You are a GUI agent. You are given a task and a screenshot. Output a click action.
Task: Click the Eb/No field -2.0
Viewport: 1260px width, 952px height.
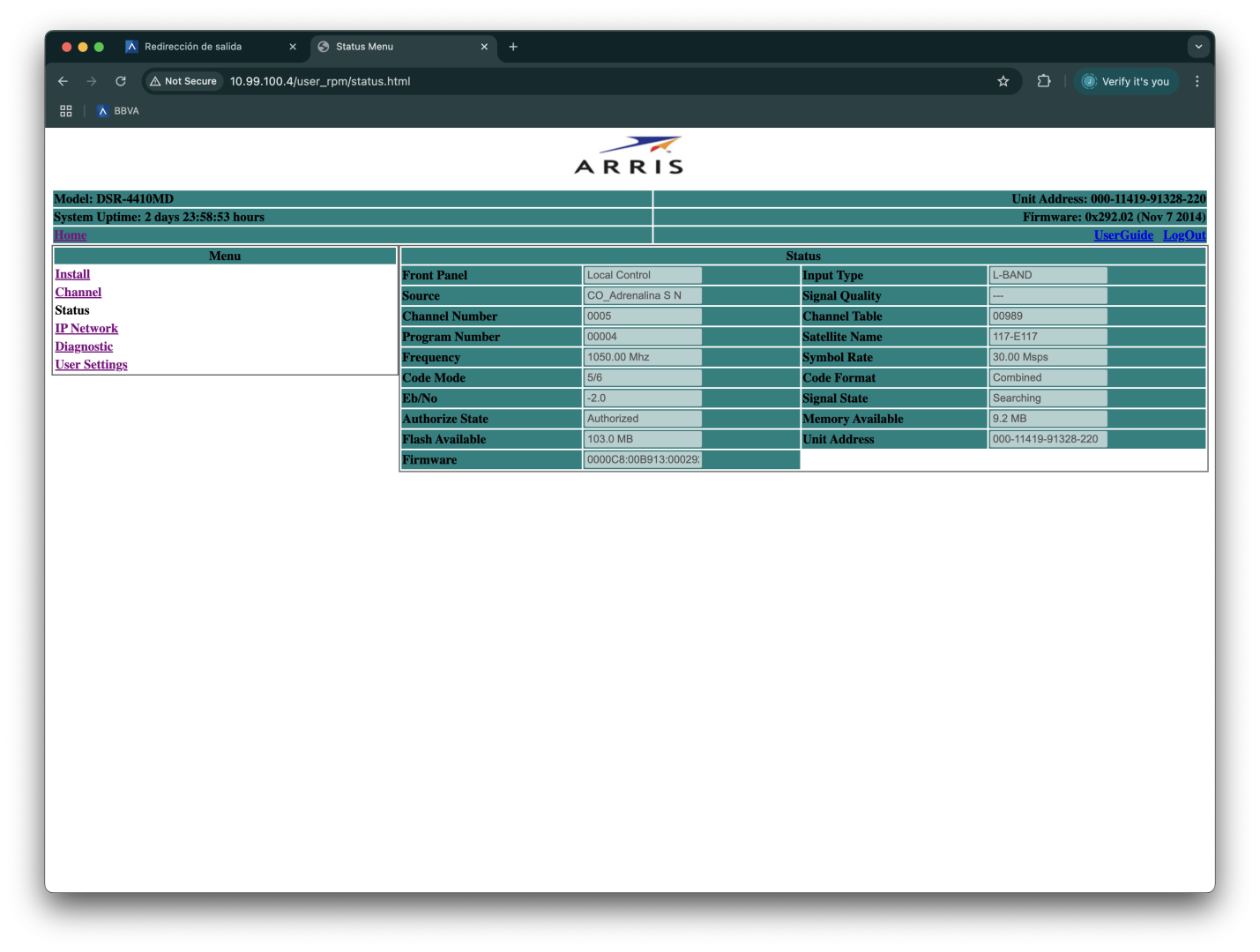(x=643, y=398)
